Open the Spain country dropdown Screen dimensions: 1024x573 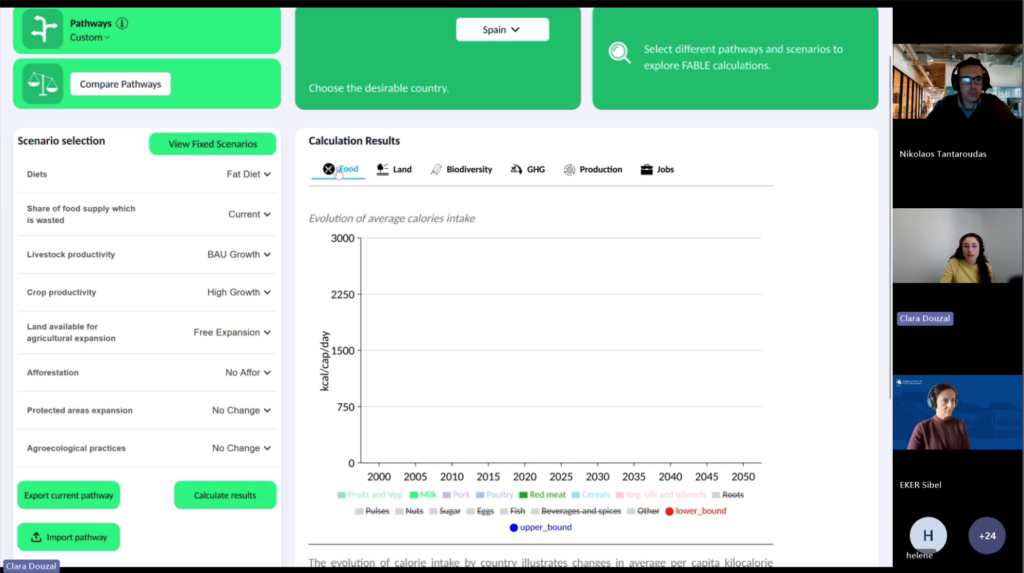[x=502, y=30]
